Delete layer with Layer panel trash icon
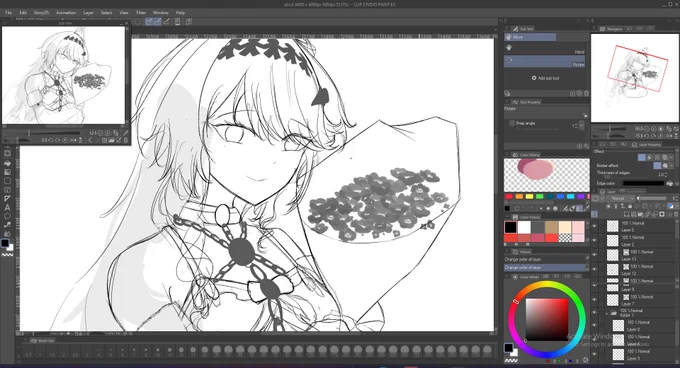The image size is (680, 368). coord(676,215)
